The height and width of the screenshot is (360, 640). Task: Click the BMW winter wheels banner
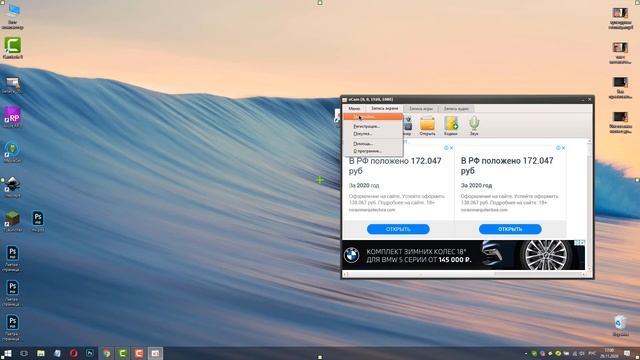(463, 255)
